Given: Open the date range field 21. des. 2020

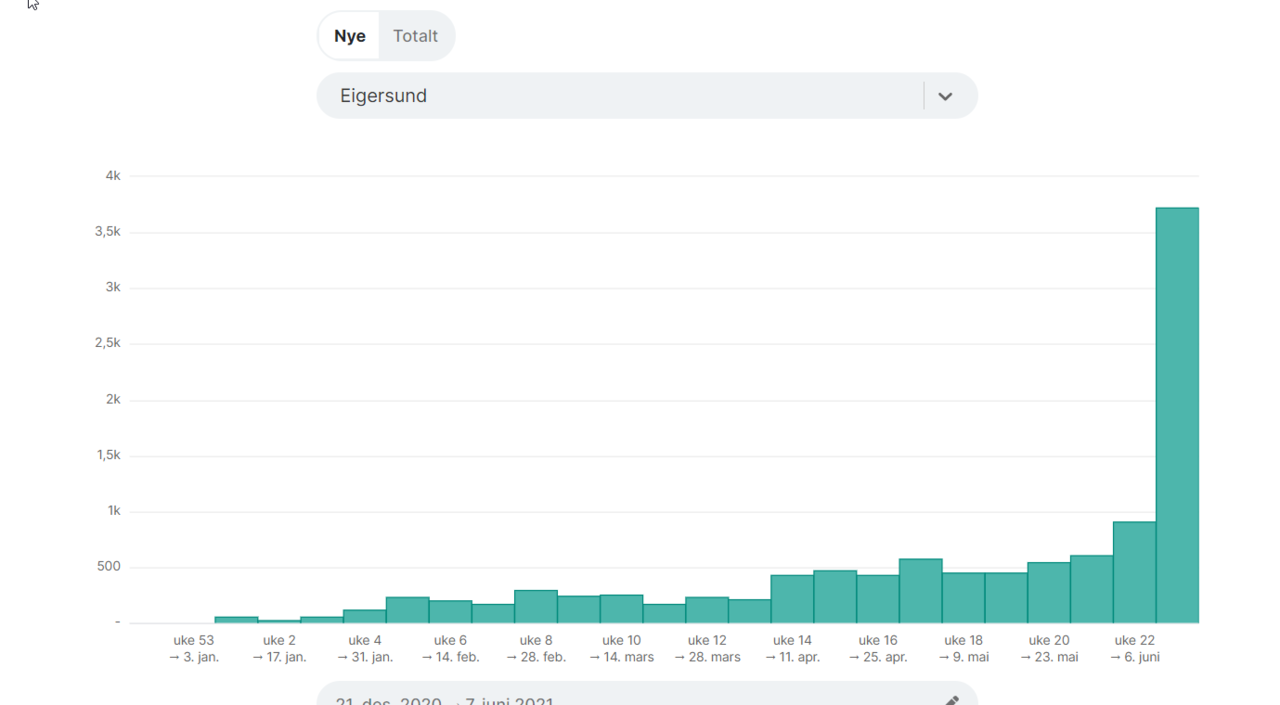Looking at the screenshot, I should pos(647,695).
